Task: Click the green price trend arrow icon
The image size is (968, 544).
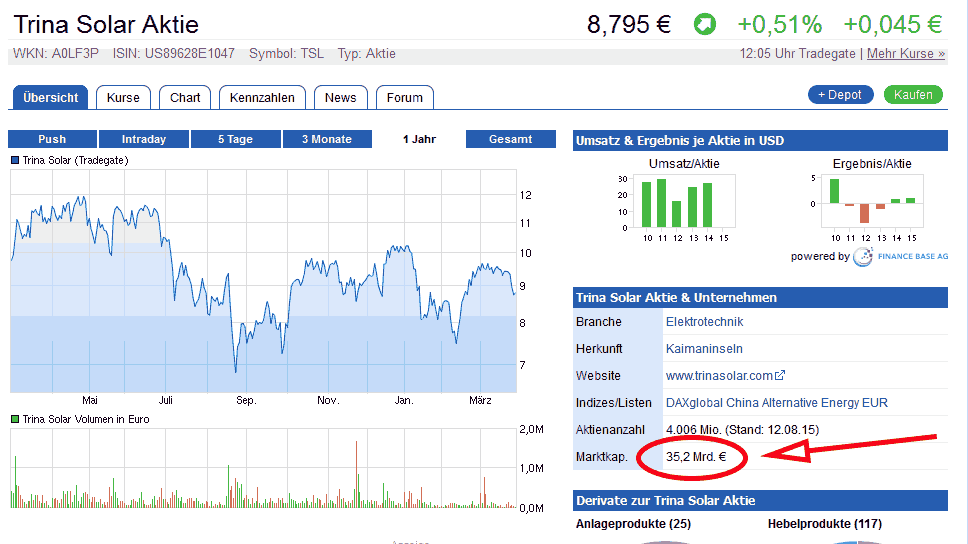Action: pyautogui.click(x=704, y=25)
